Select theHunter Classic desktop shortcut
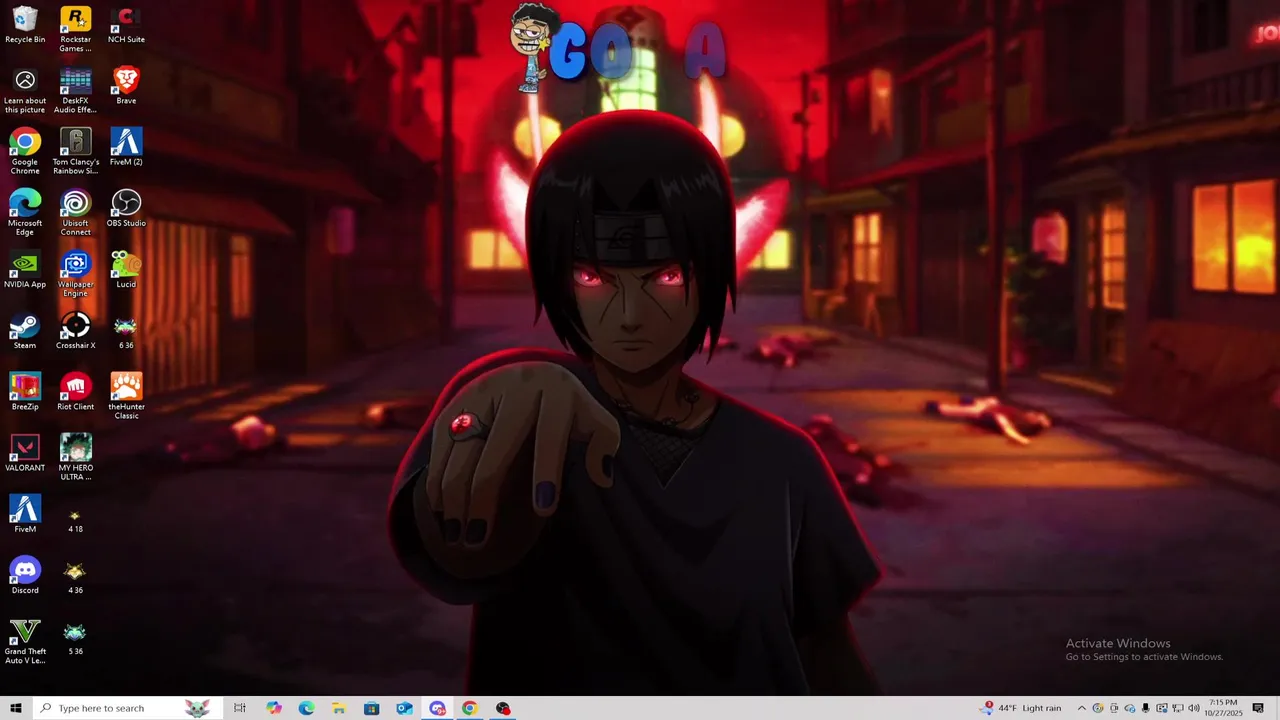This screenshot has height=720, width=1280. (x=126, y=396)
